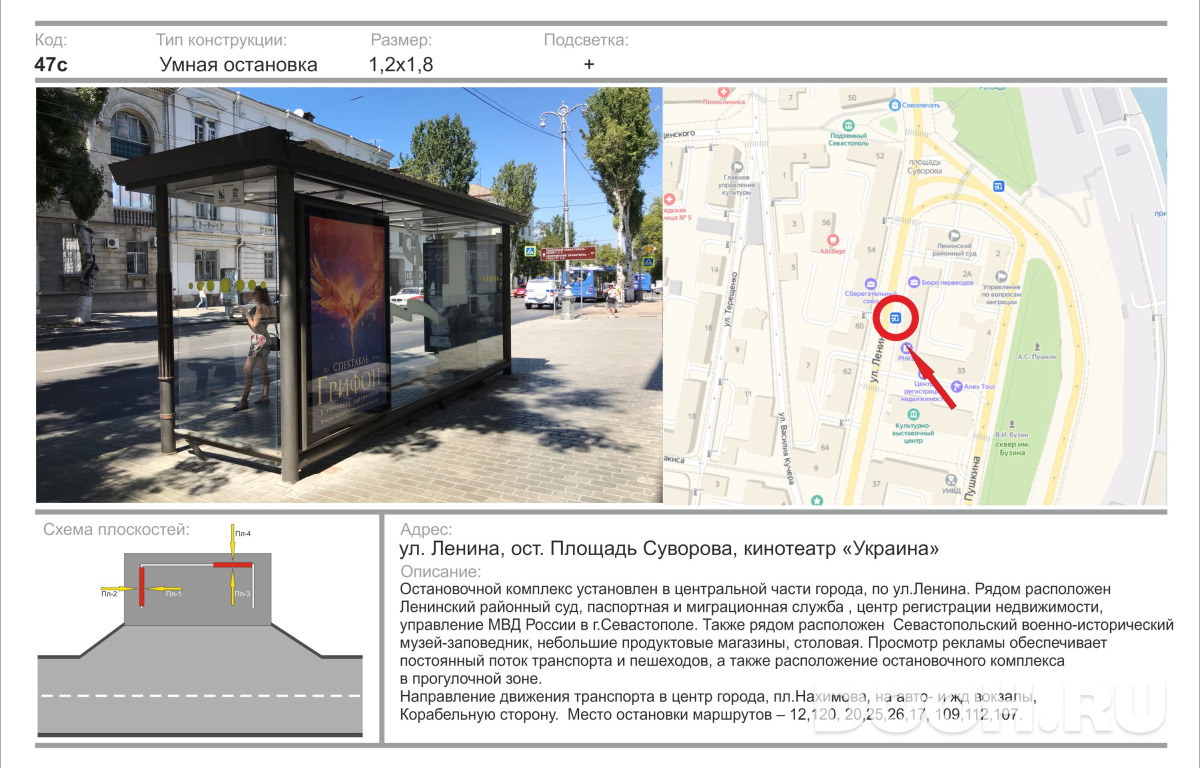This screenshot has height=768, width=1200.
Task: Click building number "2A" on the map
Action: coord(967,273)
